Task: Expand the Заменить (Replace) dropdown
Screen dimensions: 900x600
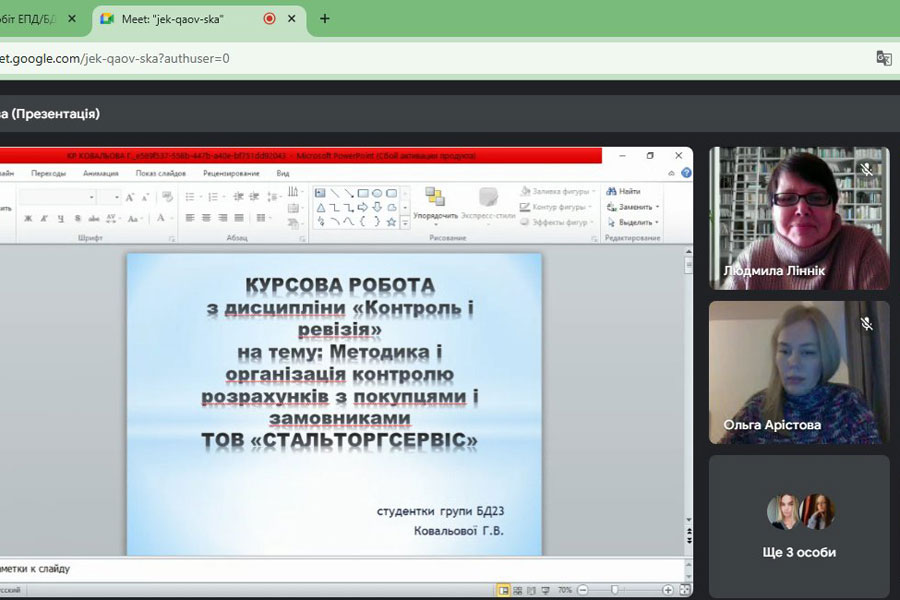Action: click(656, 207)
